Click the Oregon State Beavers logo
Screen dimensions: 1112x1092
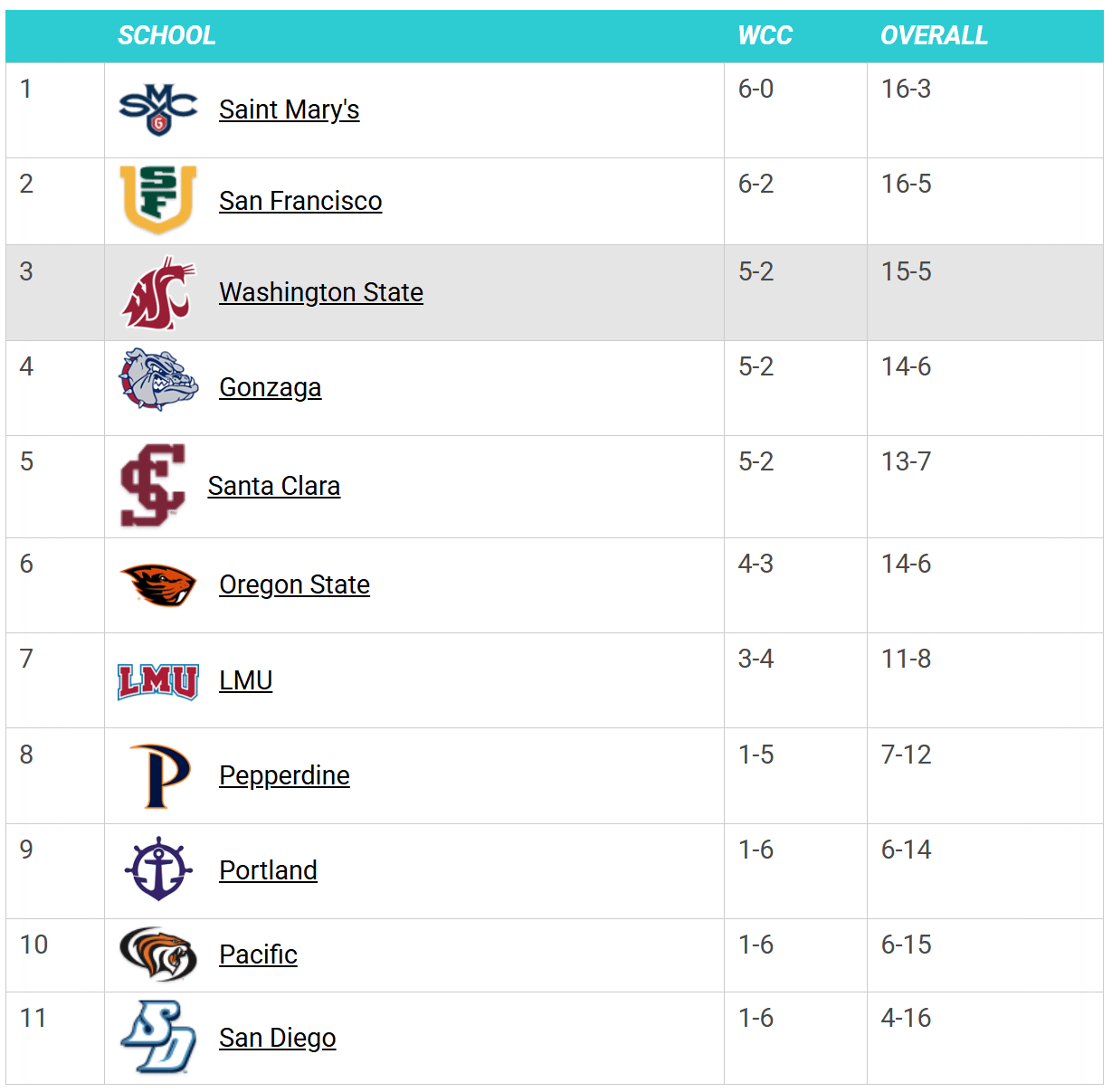pyautogui.click(x=158, y=584)
